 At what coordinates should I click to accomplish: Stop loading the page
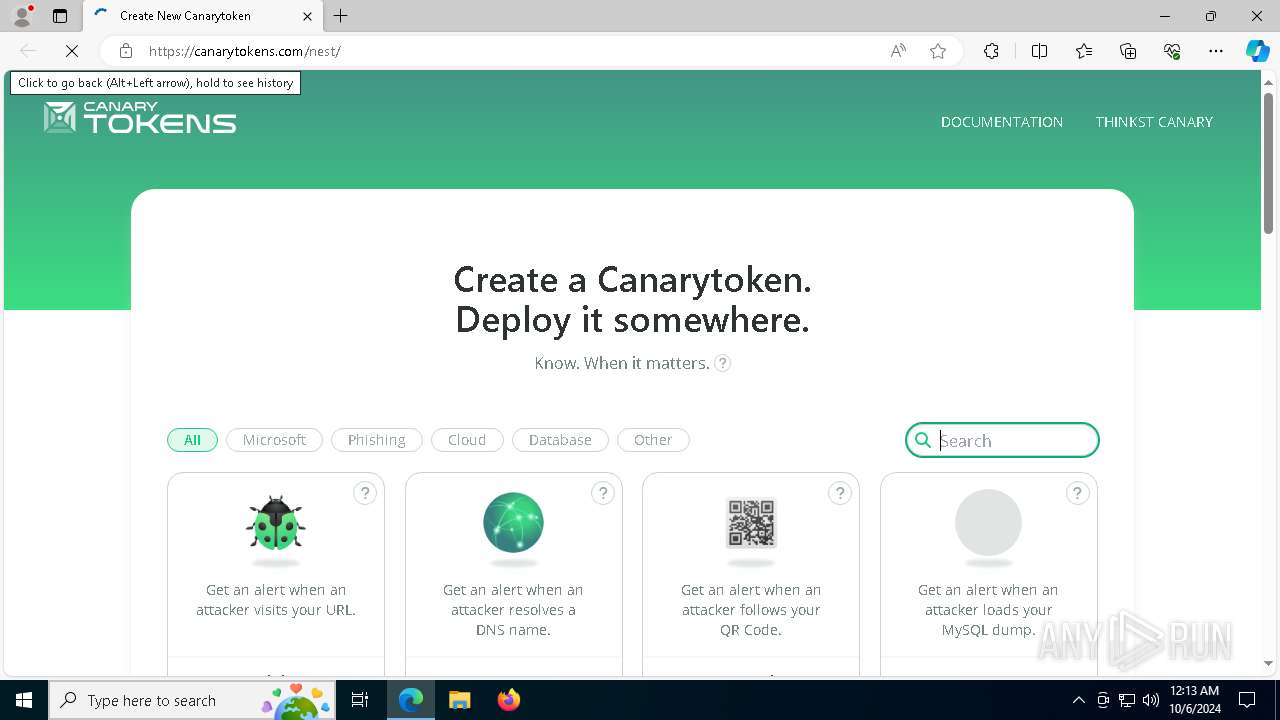pyautogui.click(x=72, y=51)
